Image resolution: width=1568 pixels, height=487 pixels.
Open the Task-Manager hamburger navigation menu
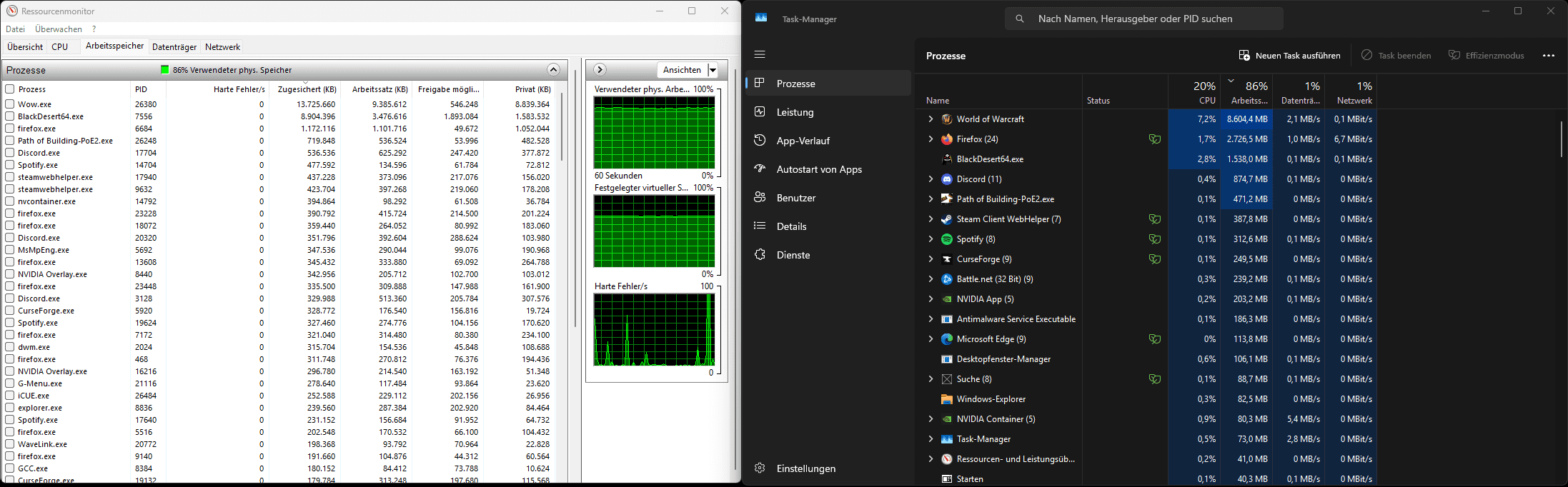click(x=760, y=54)
